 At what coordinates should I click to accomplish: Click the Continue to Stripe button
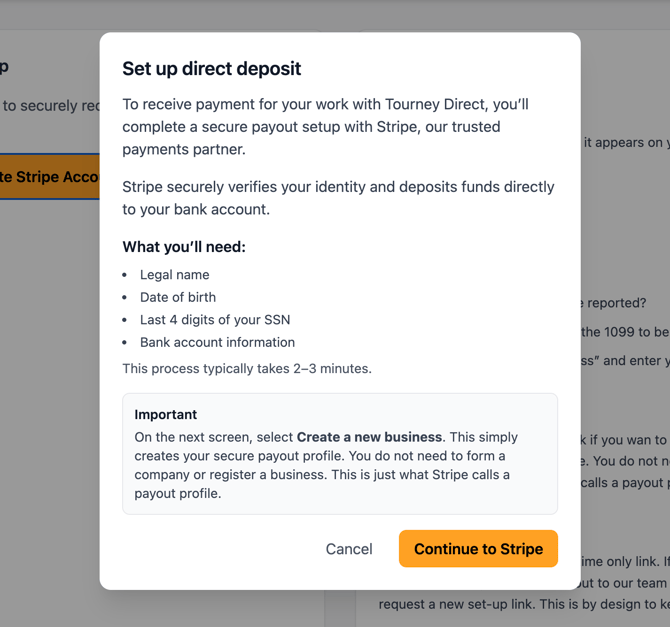tap(478, 549)
